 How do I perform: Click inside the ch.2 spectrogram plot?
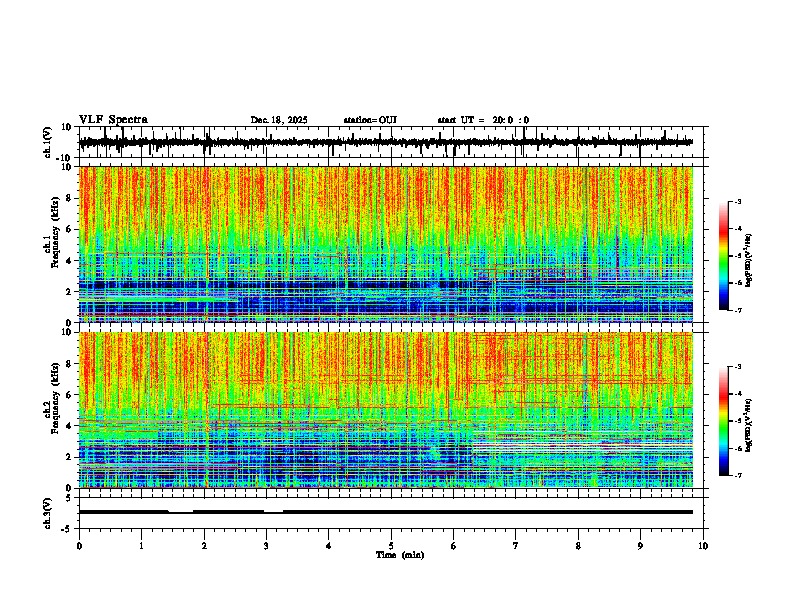point(386,410)
